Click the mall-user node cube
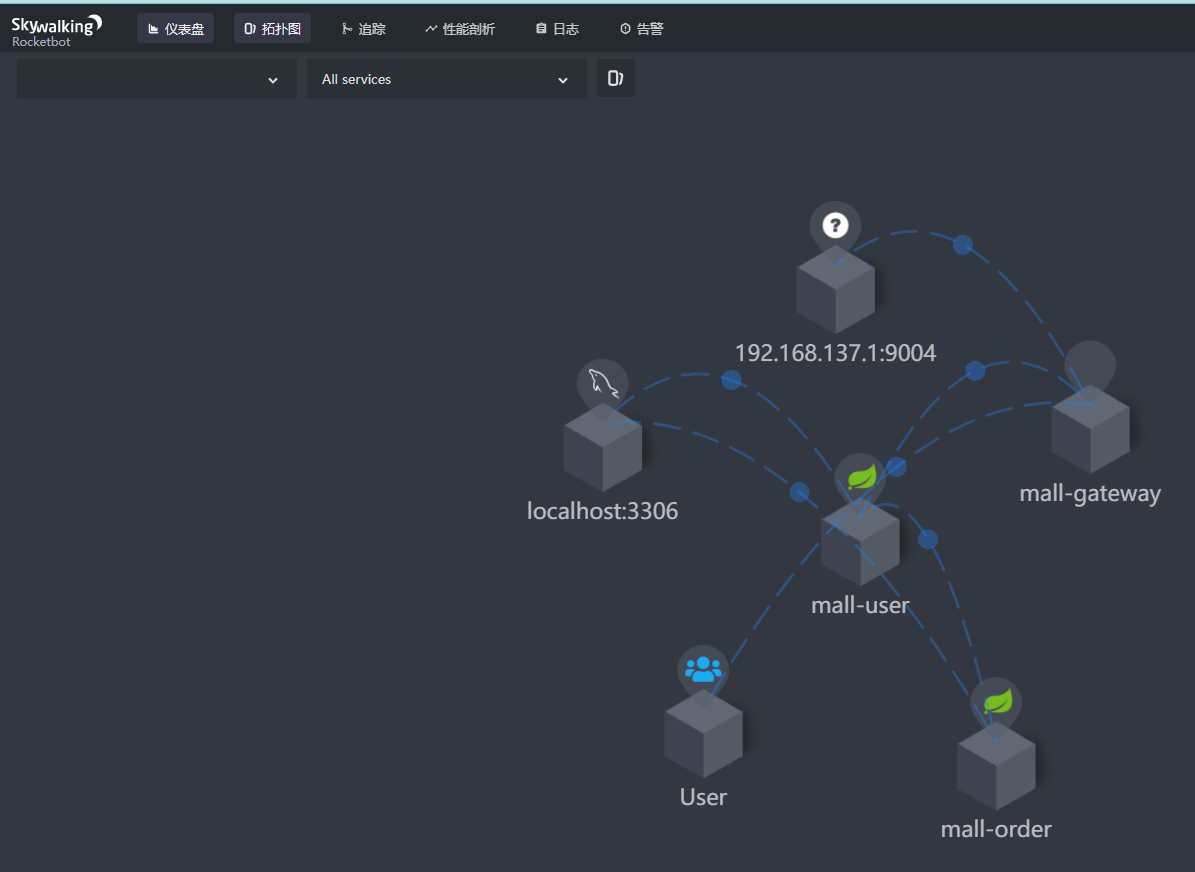 point(860,542)
